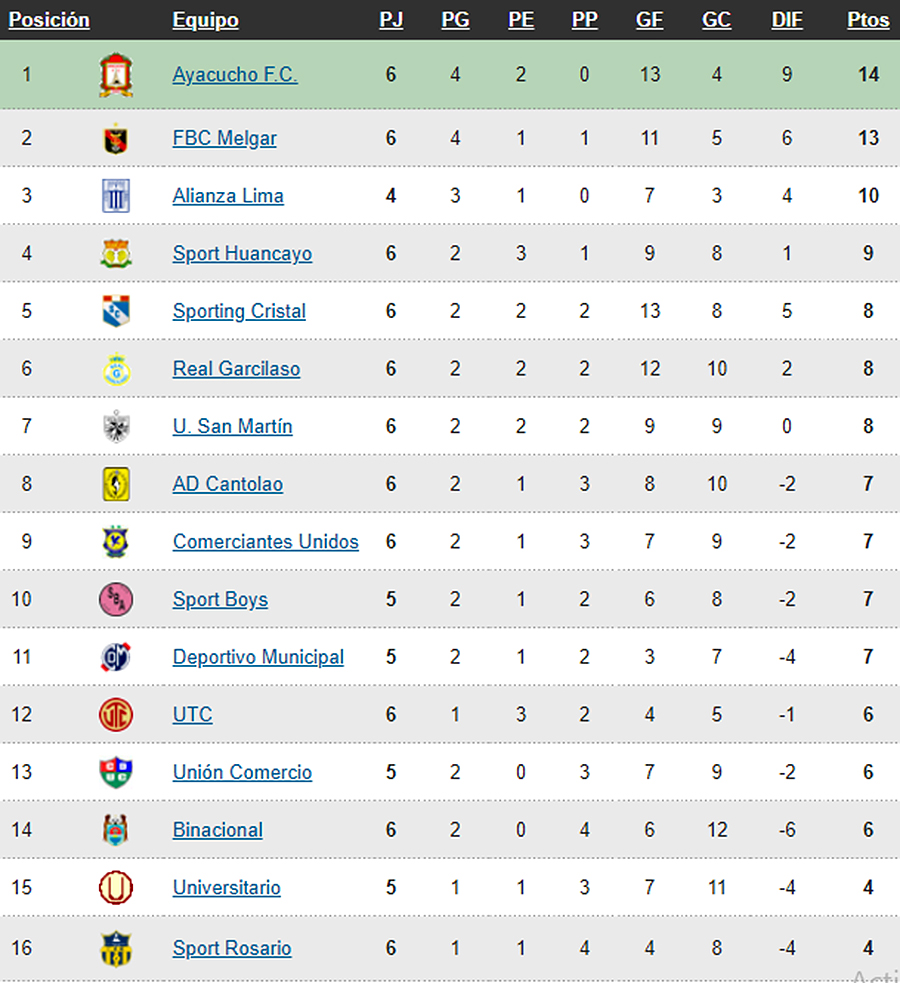The image size is (900, 983).
Task: Click the Sporting Cristal shield logo
Action: click(116, 311)
